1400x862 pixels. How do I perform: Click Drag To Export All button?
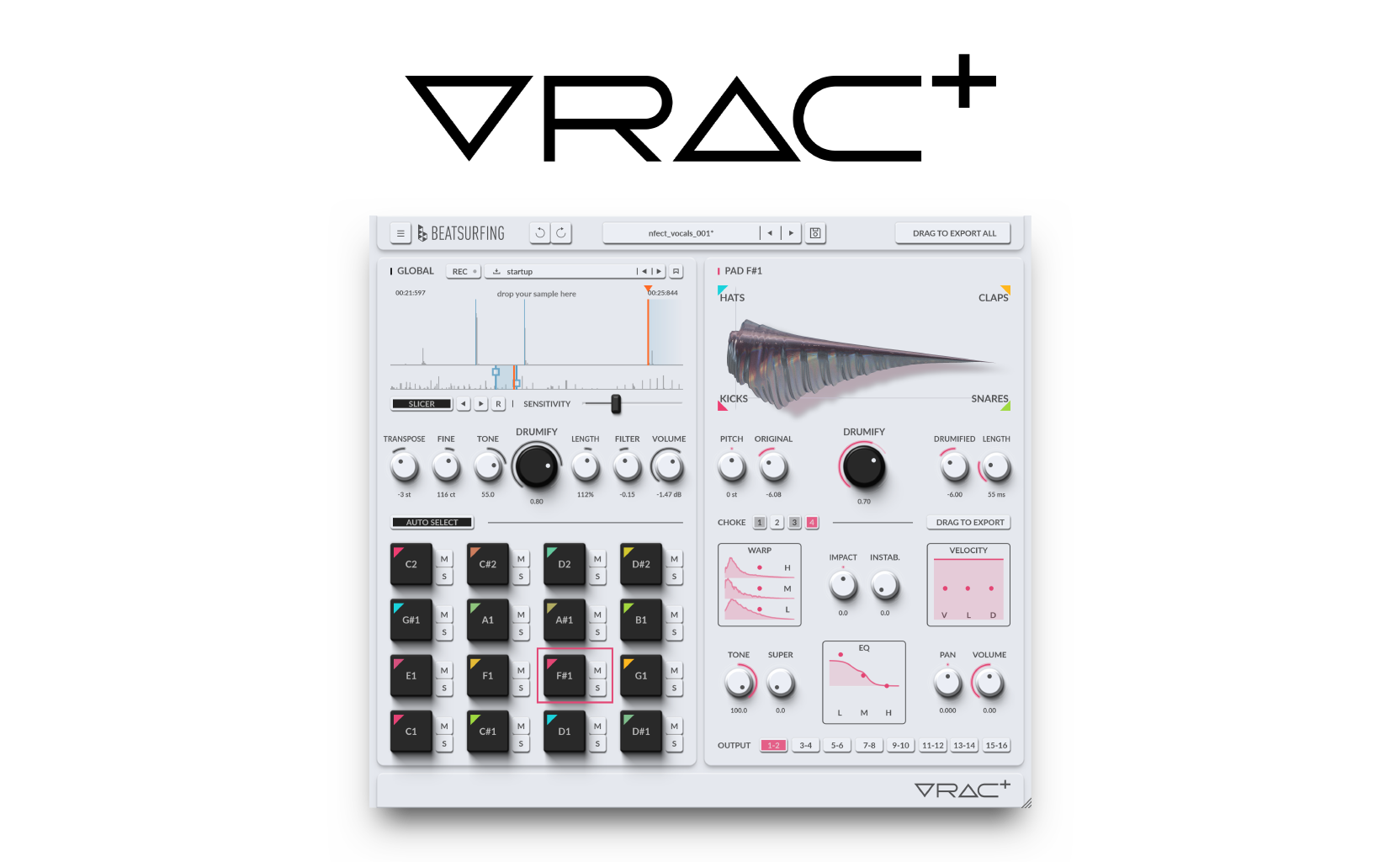pos(954,233)
